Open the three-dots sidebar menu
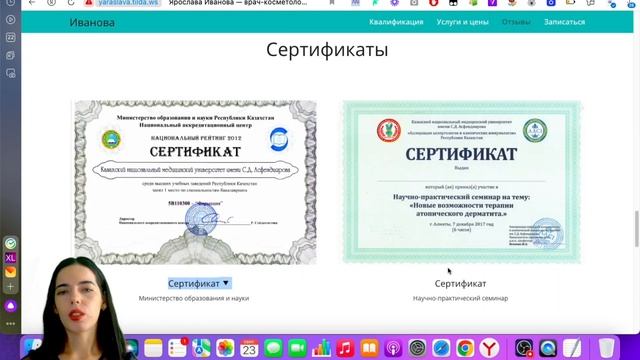640x360 pixels. click(x=11, y=324)
